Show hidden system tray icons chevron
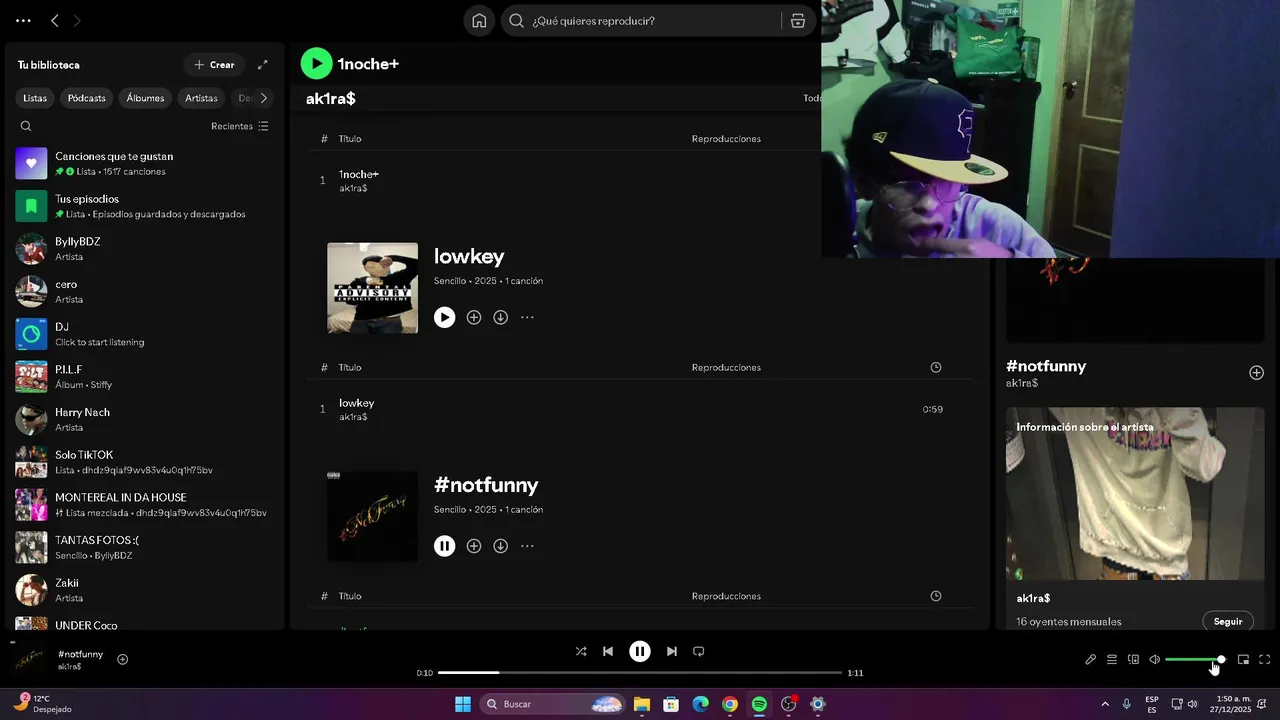The width and height of the screenshot is (1280, 720). [x=1105, y=704]
